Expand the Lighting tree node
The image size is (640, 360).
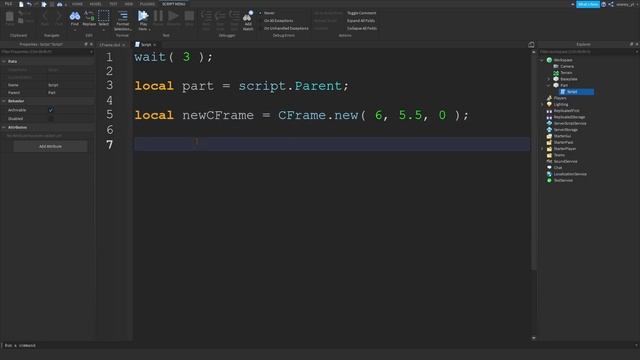click(542, 104)
